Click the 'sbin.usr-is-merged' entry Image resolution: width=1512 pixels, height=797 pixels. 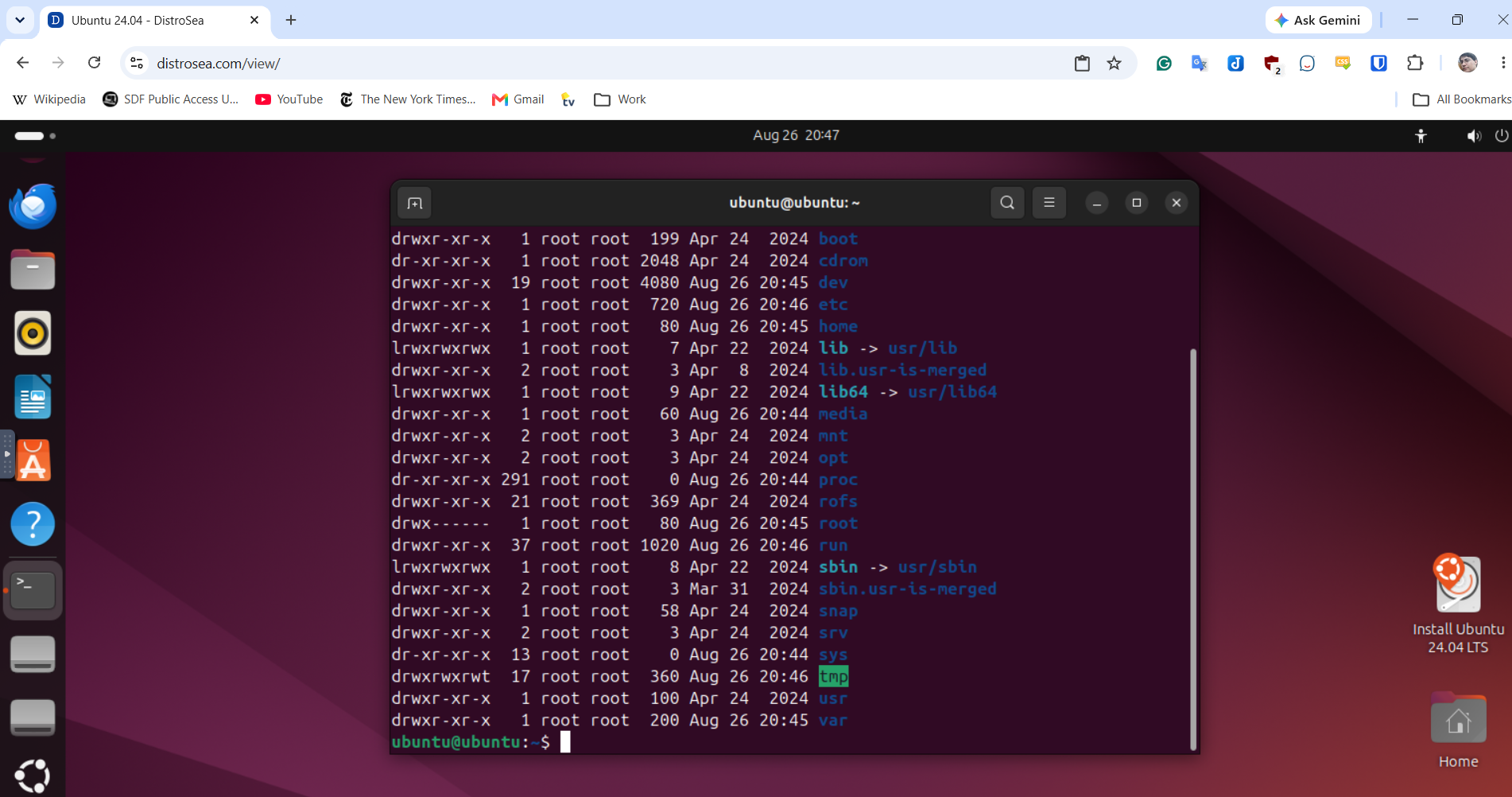[907, 589]
